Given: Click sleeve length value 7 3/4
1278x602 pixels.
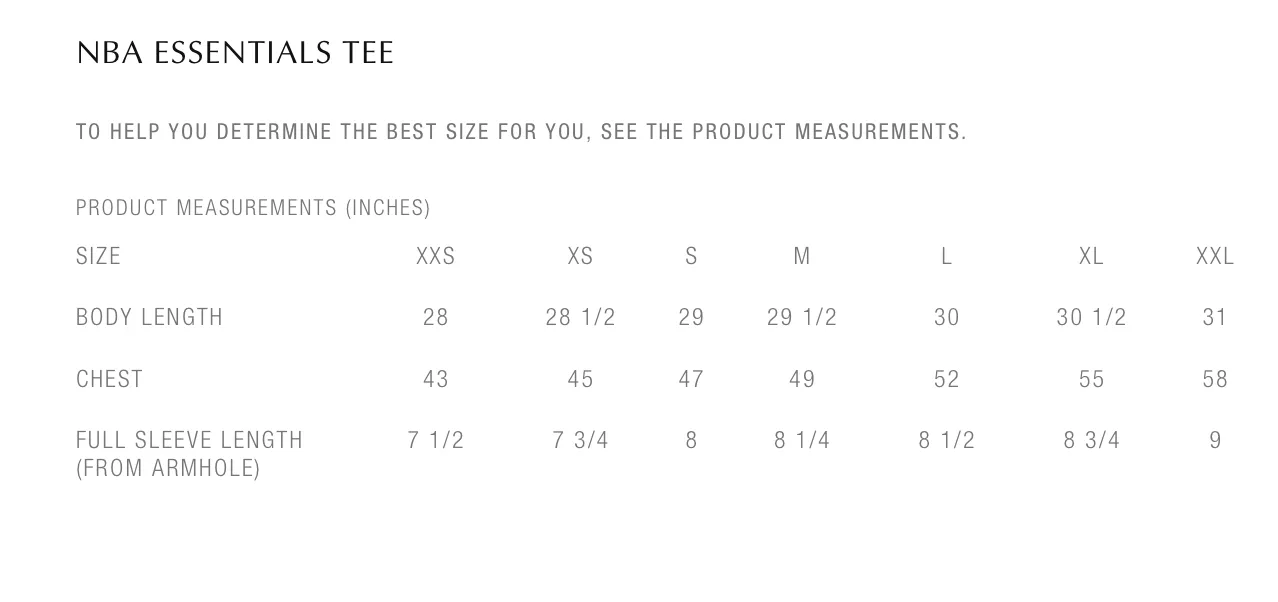Looking at the screenshot, I should [580, 441].
